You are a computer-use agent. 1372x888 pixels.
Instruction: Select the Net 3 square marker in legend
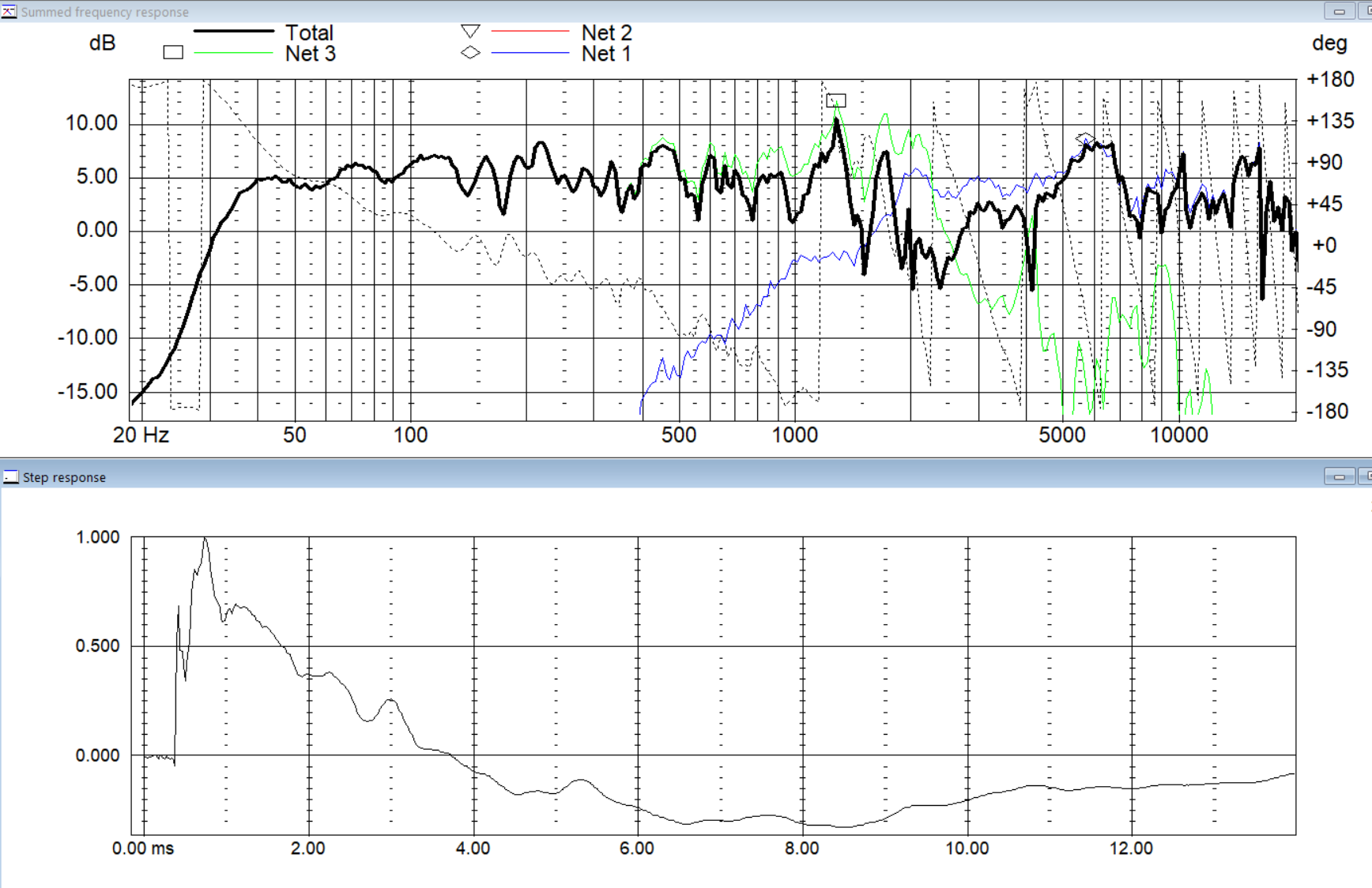click(x=173, y=53)
